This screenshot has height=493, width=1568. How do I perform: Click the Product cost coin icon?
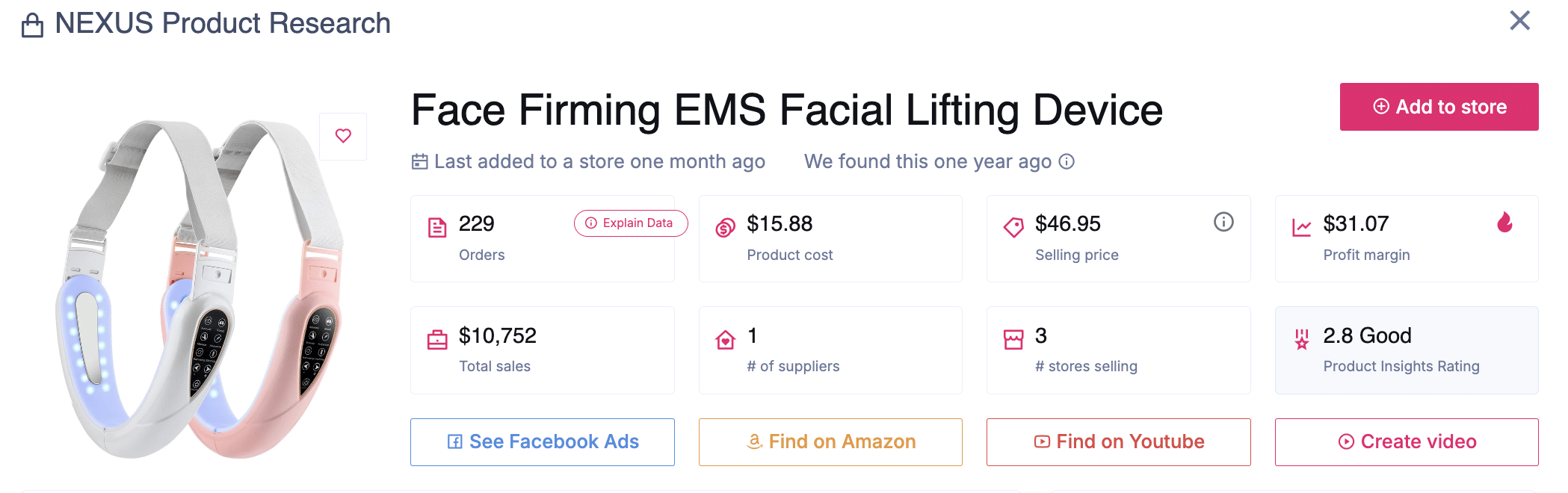pyautogui.click(x=725, y=228)
